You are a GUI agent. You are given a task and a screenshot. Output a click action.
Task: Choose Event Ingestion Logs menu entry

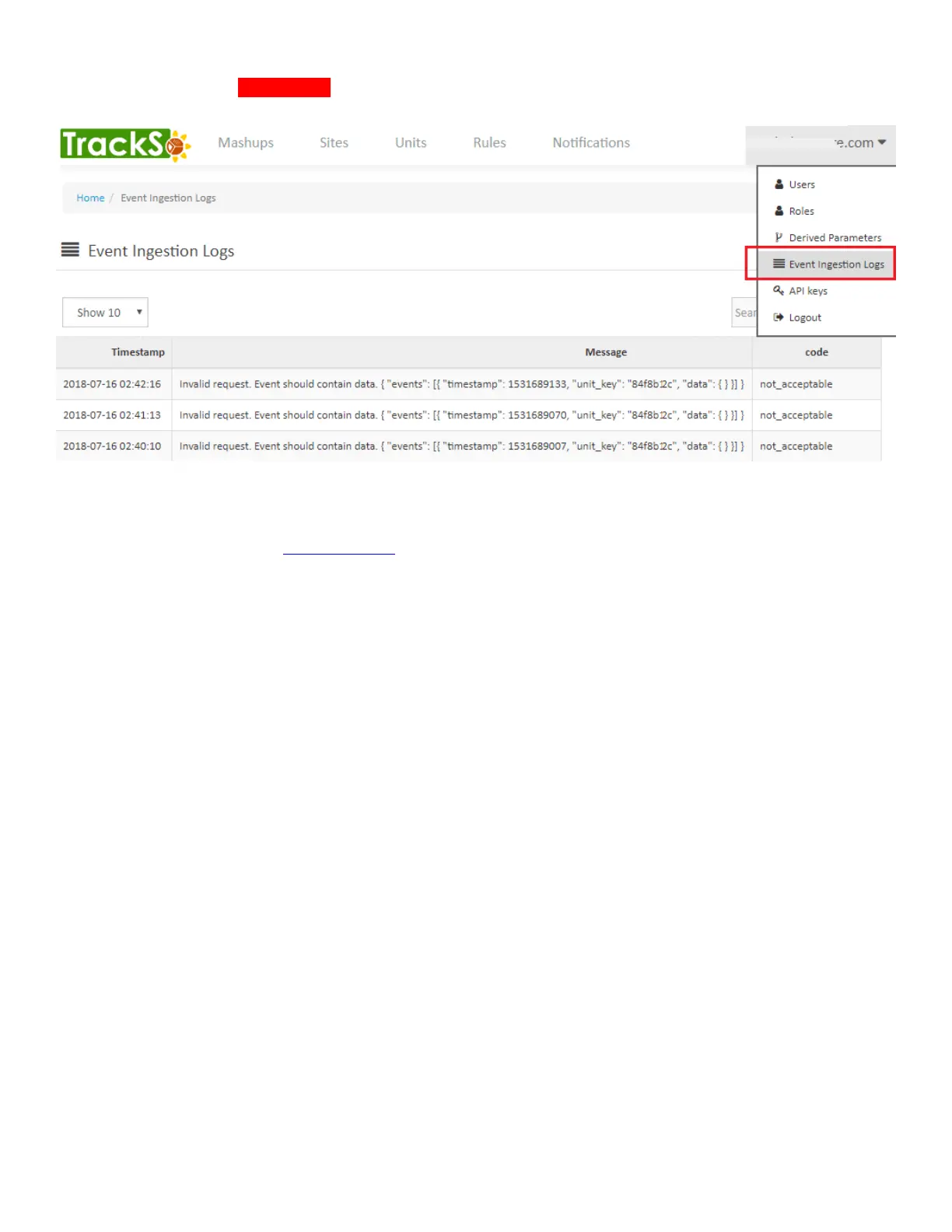(836, 264)
